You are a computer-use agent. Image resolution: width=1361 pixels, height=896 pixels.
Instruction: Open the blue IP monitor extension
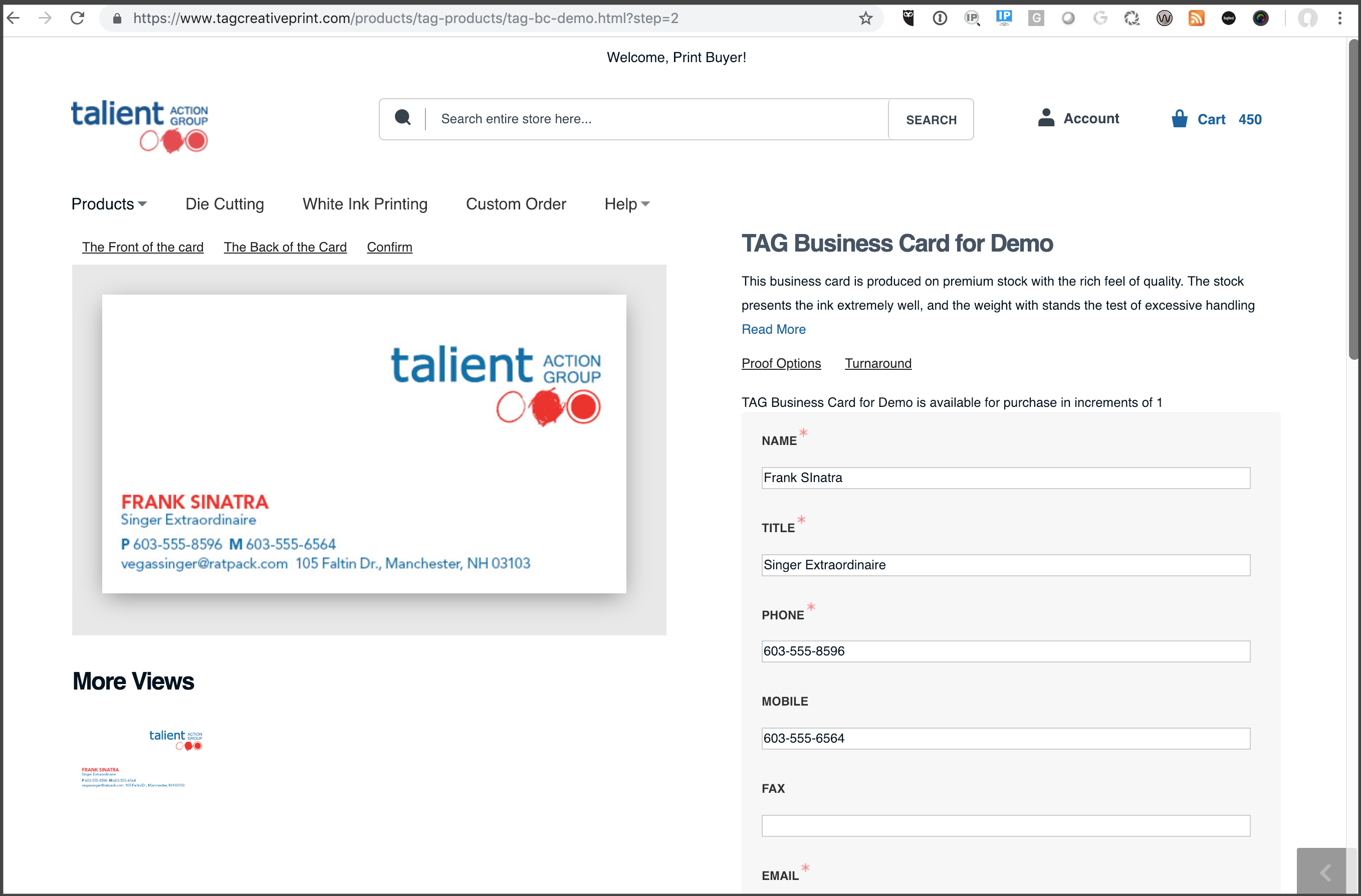click(x=1004, y=19)
